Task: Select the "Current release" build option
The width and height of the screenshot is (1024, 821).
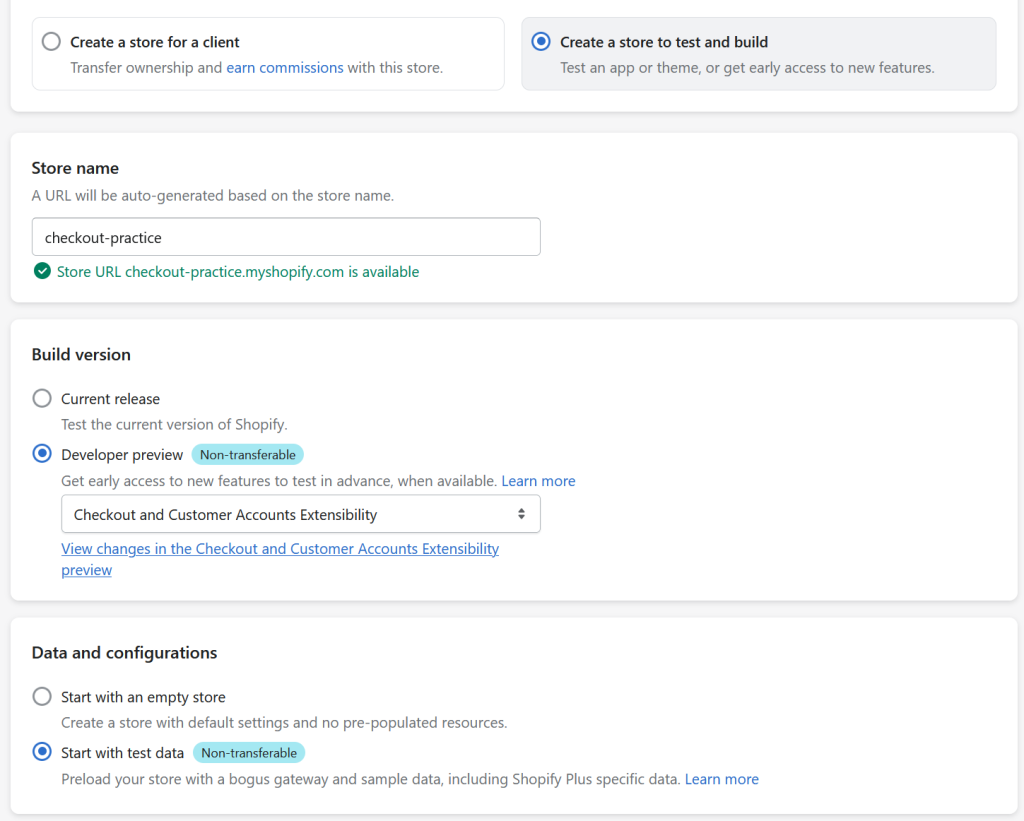Action: [42, 399]
